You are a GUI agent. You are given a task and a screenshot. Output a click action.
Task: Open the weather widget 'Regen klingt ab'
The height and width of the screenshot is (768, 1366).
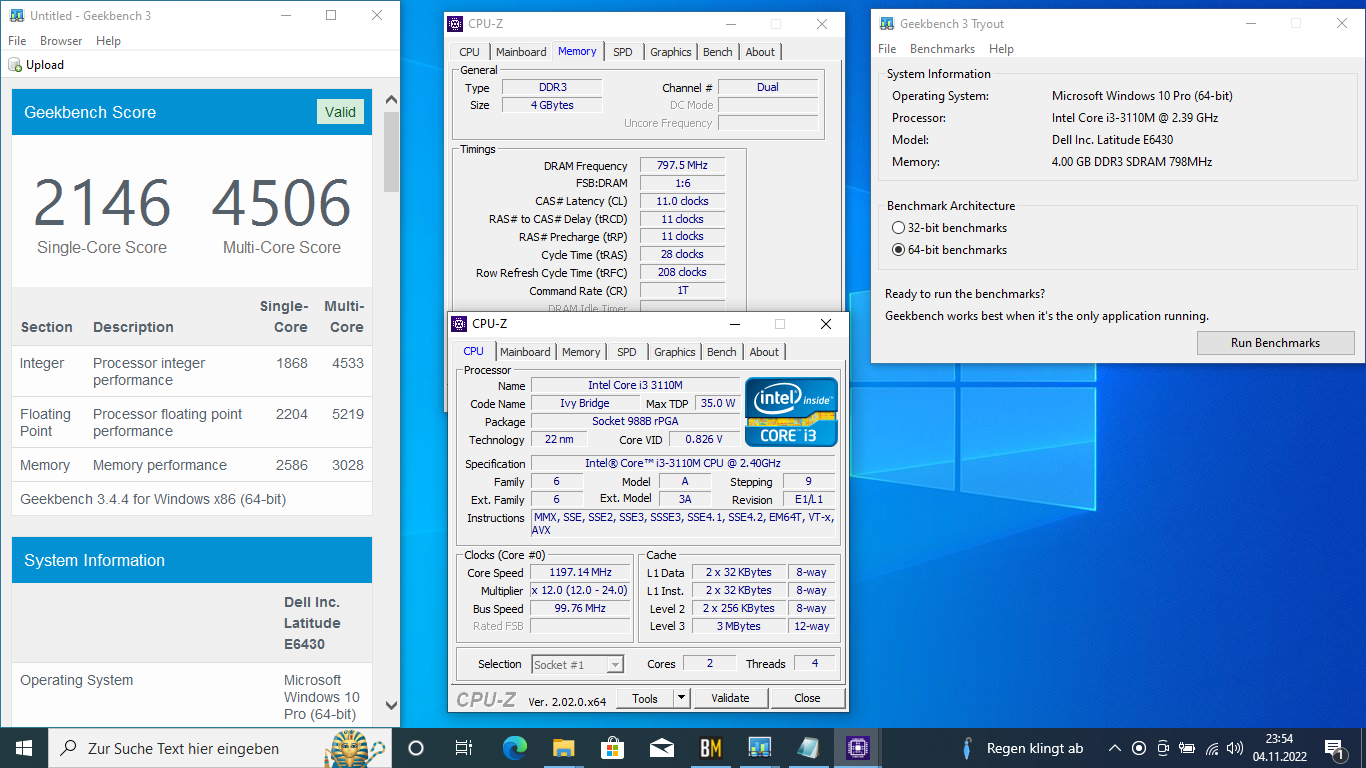[x=1020, y=748]
